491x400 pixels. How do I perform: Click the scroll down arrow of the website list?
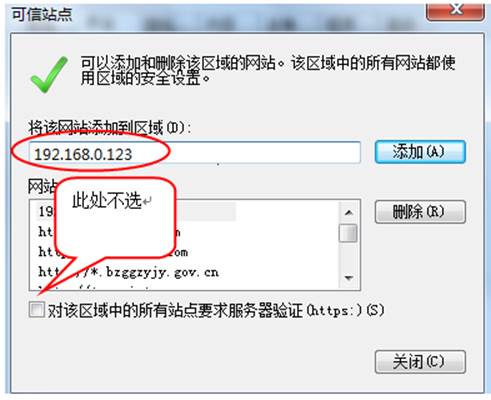349,278
